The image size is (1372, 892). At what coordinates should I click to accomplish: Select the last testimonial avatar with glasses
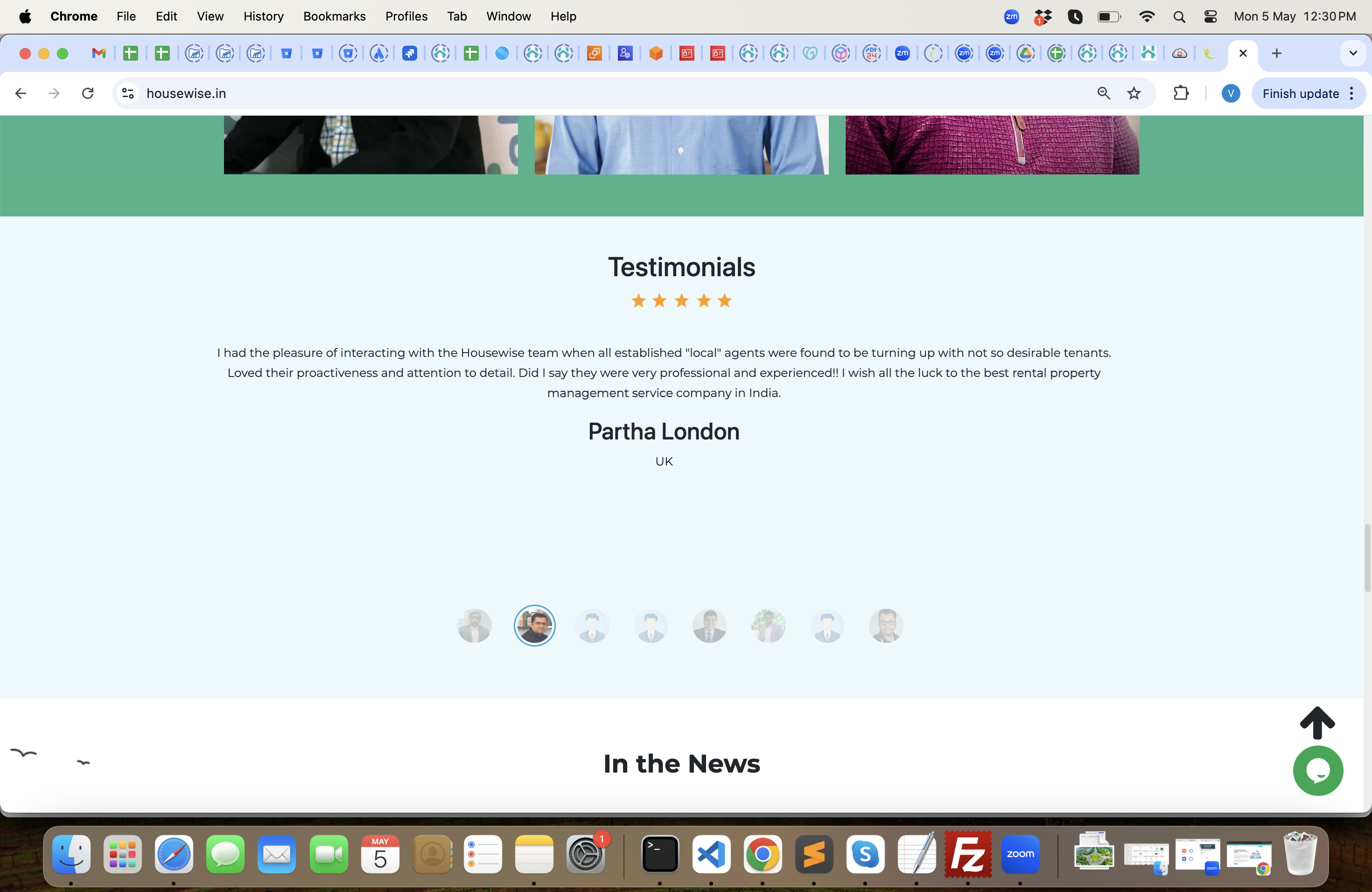[886, 626]
